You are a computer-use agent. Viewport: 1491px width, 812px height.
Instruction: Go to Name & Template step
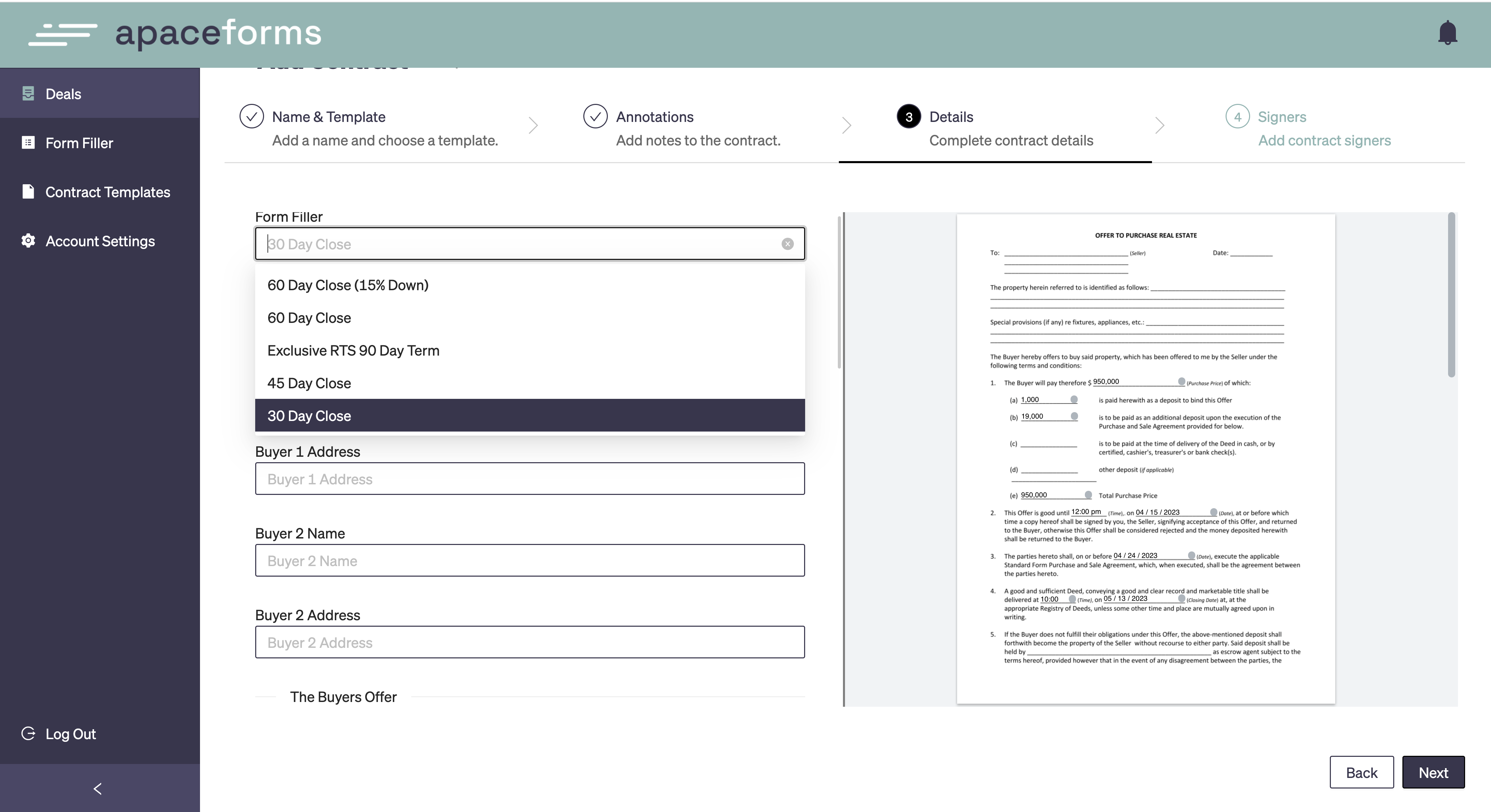[x=328, y=117]
